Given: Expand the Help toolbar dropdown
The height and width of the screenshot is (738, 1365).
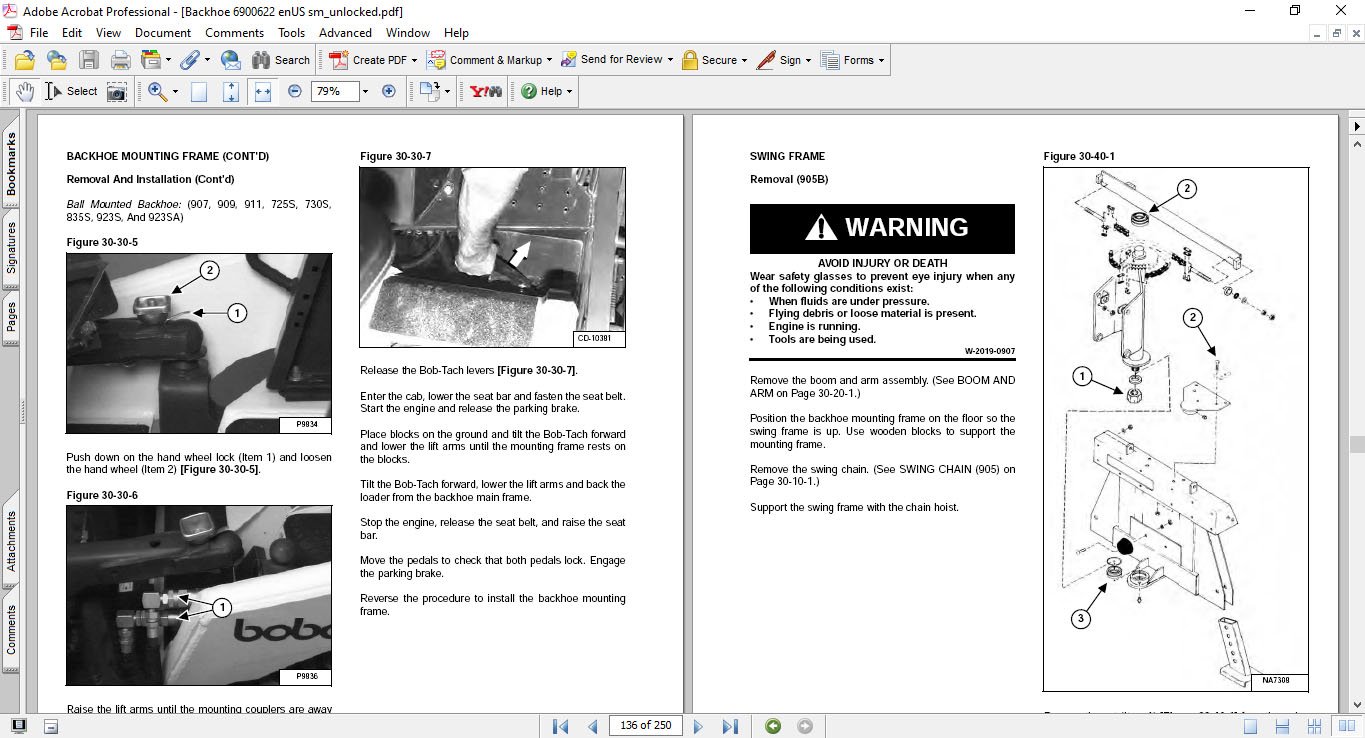Looking at the screenshot, I should click(569, 91).
